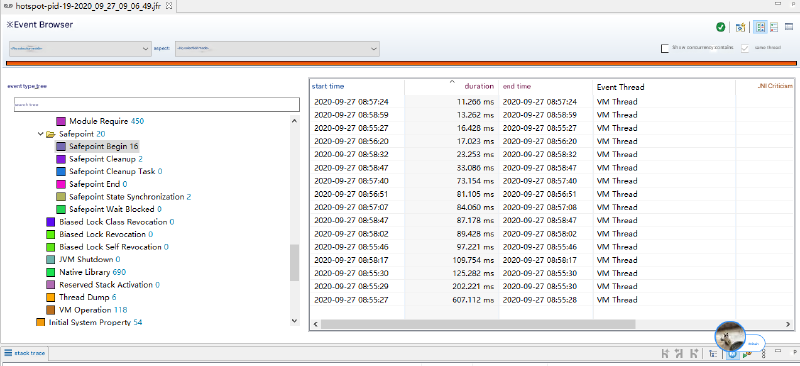The image size is (800, 366).
Task: Click the vertical scrollbar thumb of event tree
Action: pyautogui.click(x=294, y=263)
